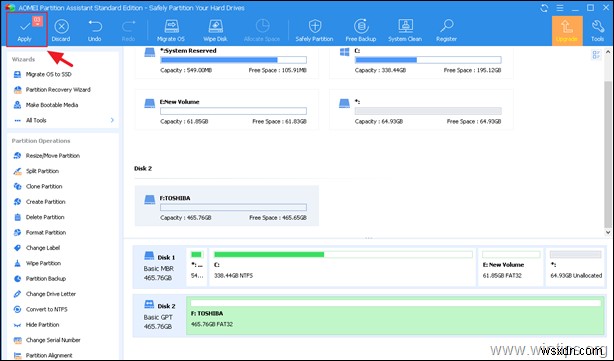The width and height of the screenshot is (614, 361).
Task: Open System Clean tool
Action: pos(405,31)
